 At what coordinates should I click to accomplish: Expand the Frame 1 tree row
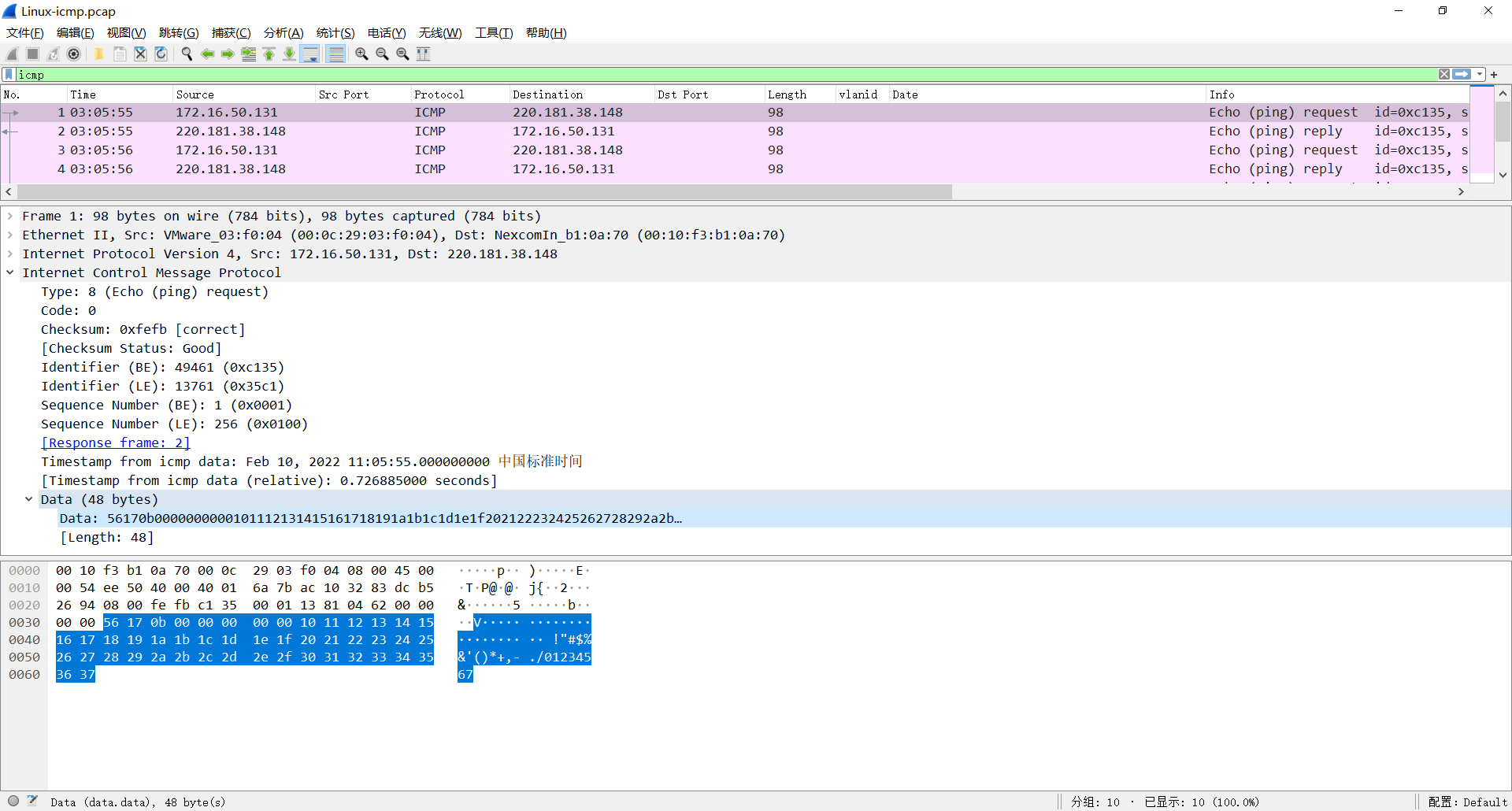click(9, 216)
